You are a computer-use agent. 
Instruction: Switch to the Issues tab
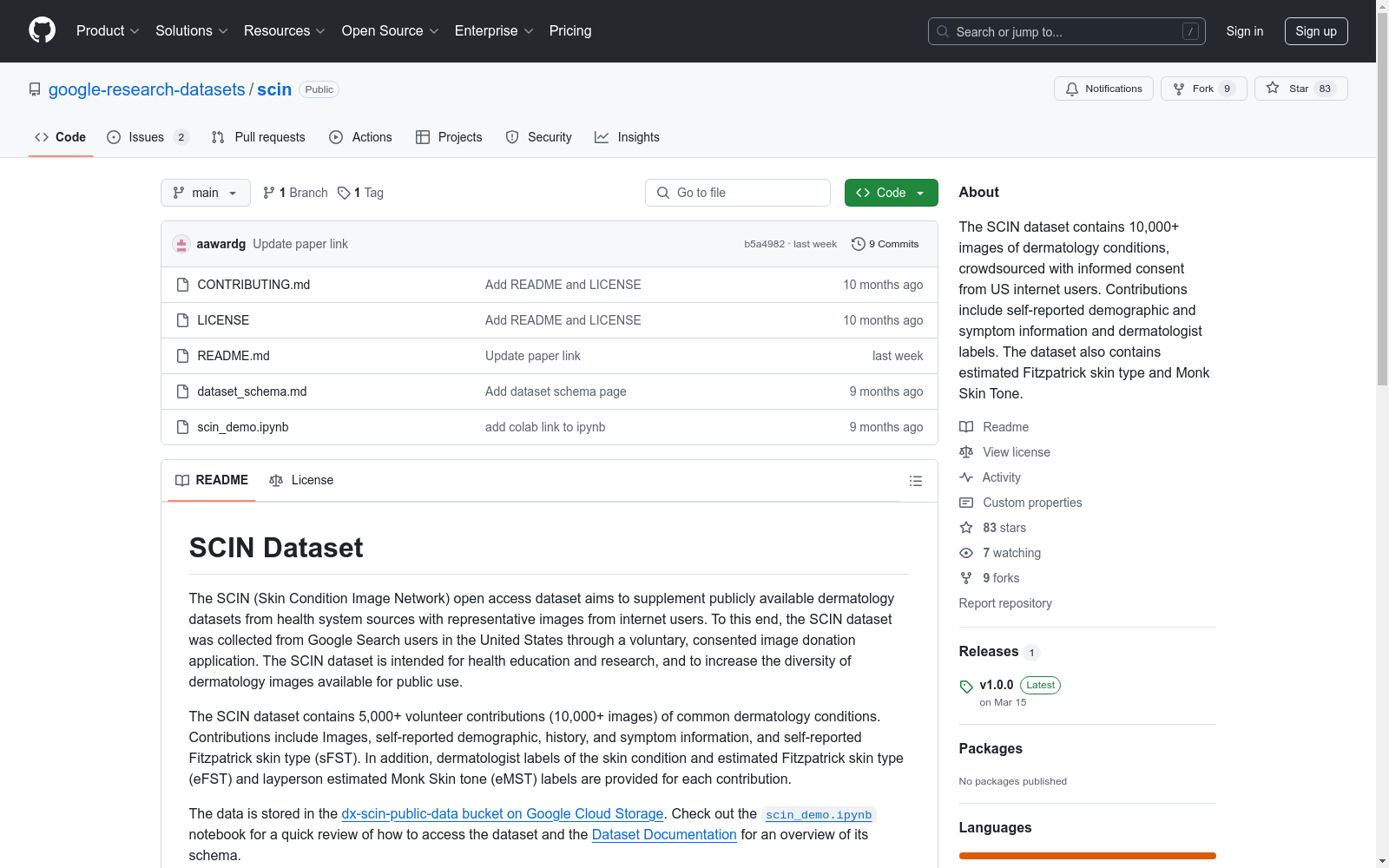click(x=147, y=137)
